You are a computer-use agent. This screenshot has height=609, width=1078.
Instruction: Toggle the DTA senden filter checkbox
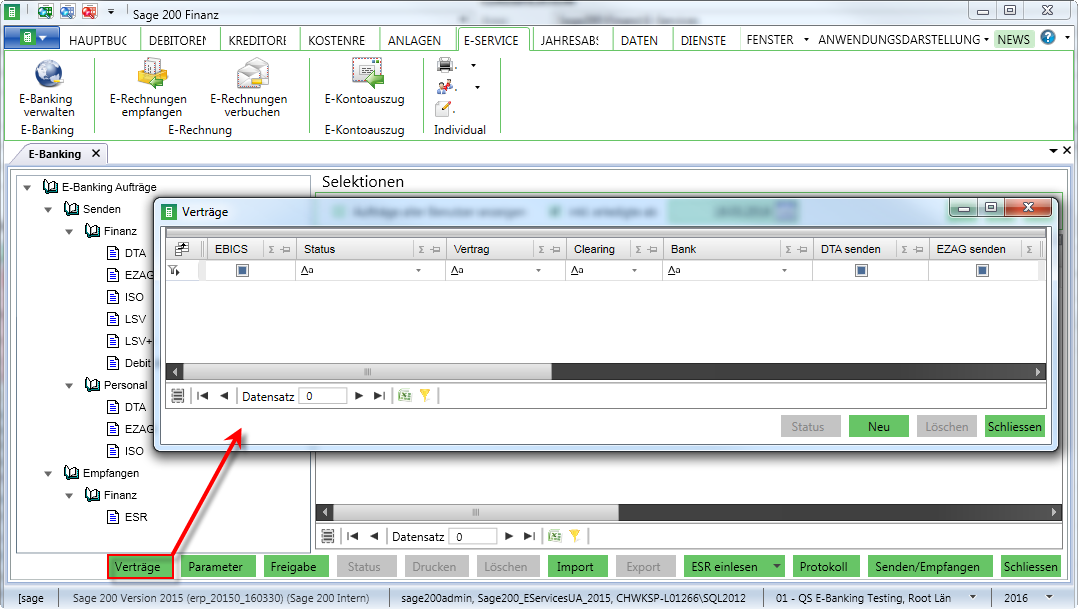tap(861, 271)
